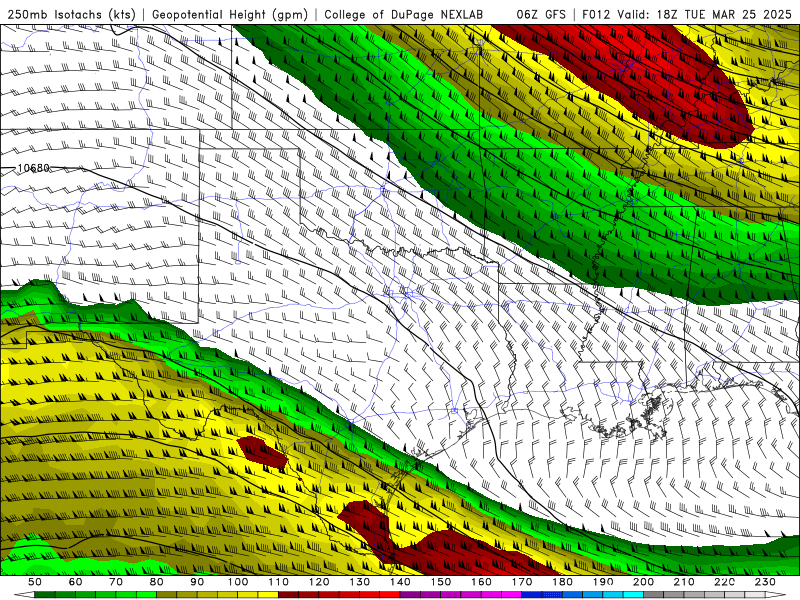
Task: Click the legend value 160
Action: click(481, 582)
